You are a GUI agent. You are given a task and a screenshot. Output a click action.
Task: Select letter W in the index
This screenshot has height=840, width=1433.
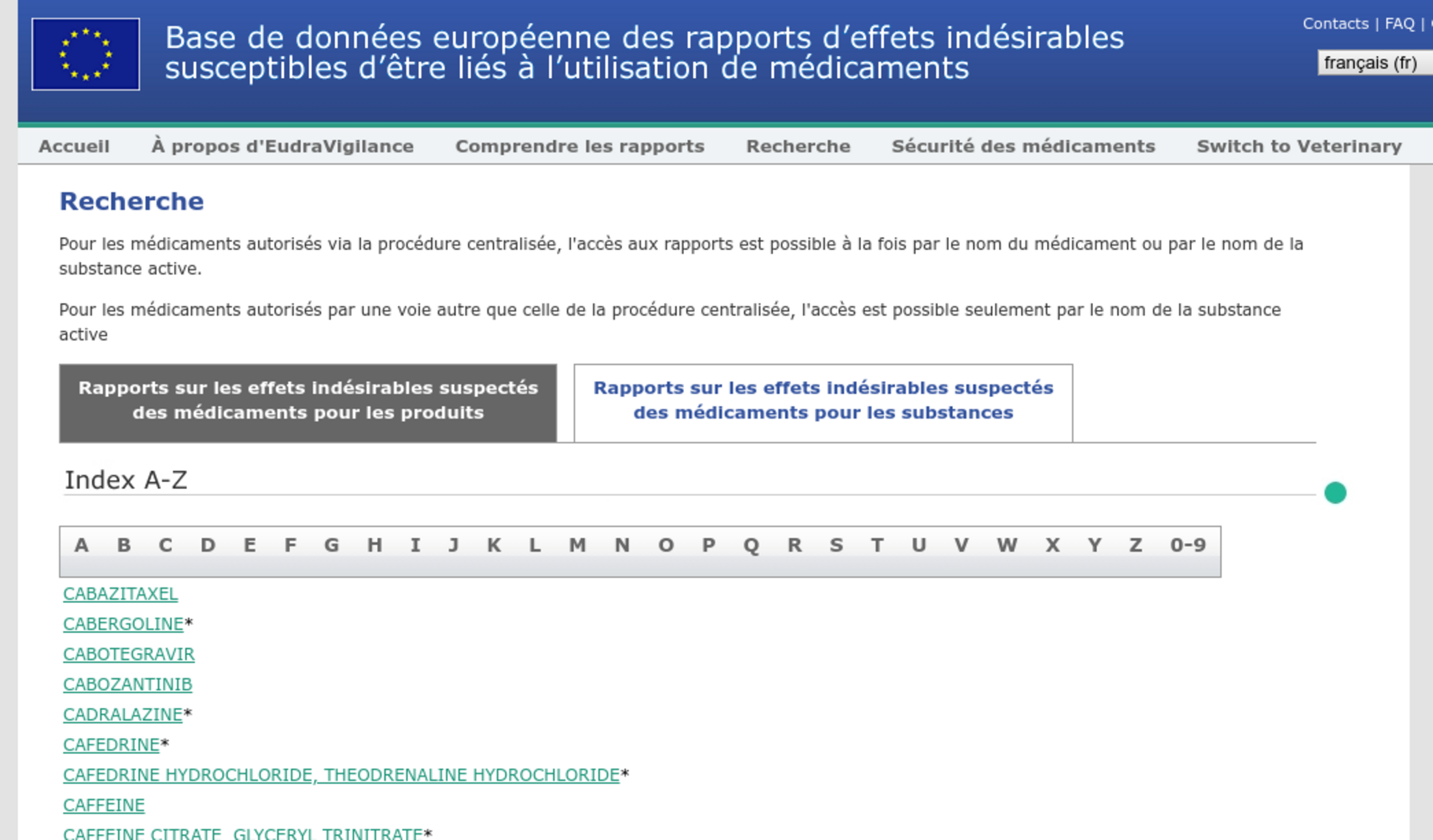(1007, 545)
